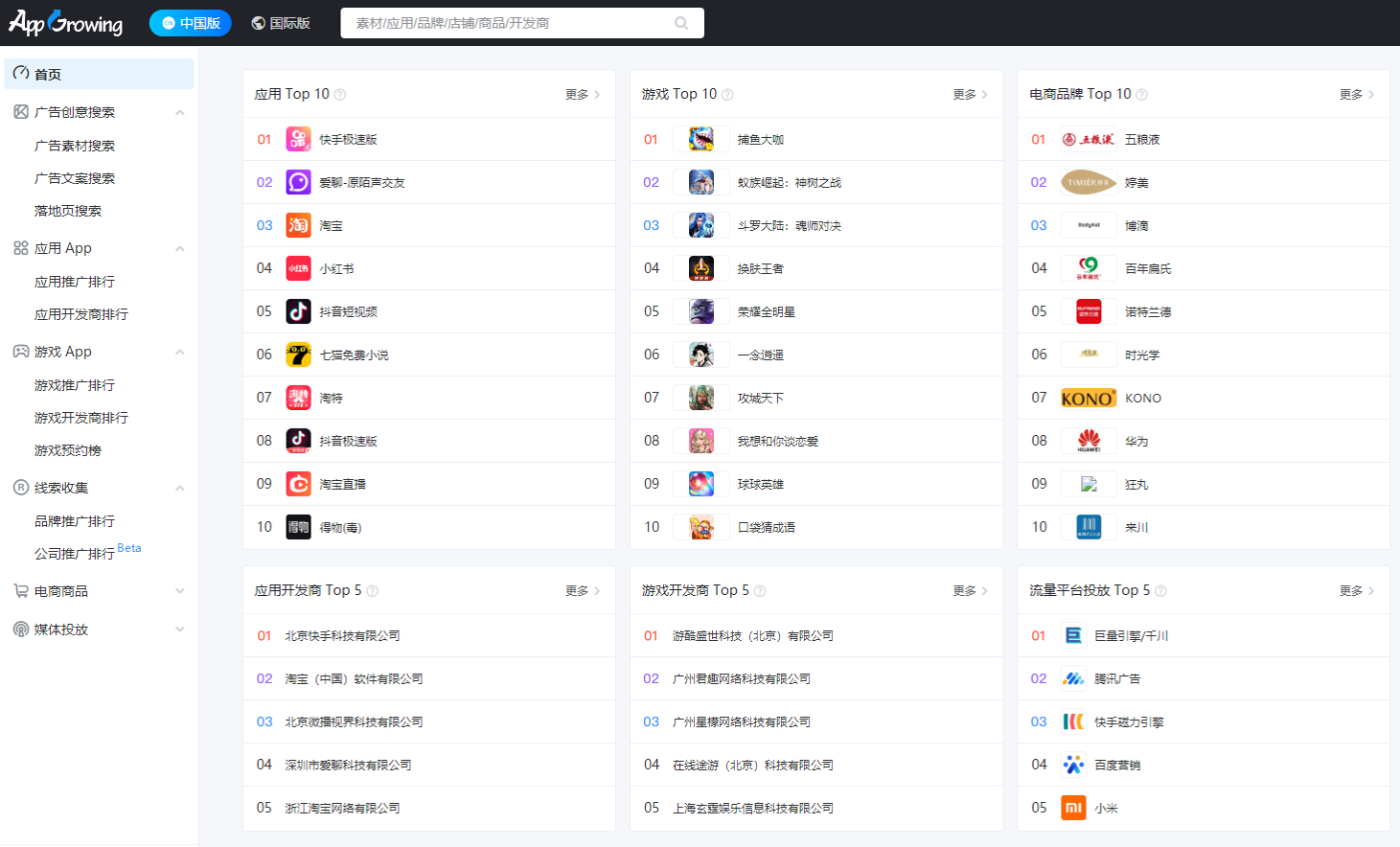1400x847 pixels.
Task: Click help icon beside 应用 Top 10
Action: coord(340,95)
